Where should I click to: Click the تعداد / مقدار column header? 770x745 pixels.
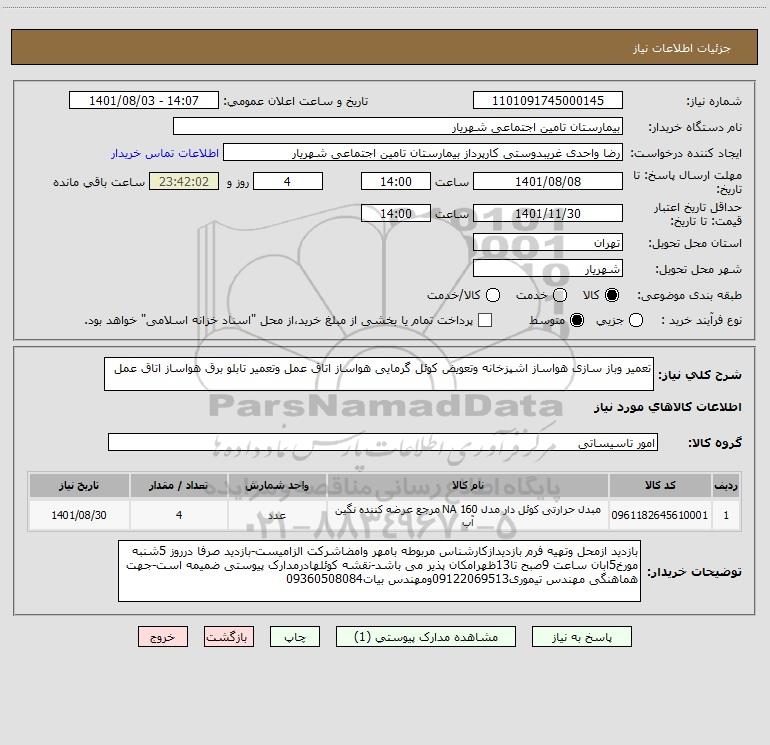pyautogui.click(x=179, y=486)
